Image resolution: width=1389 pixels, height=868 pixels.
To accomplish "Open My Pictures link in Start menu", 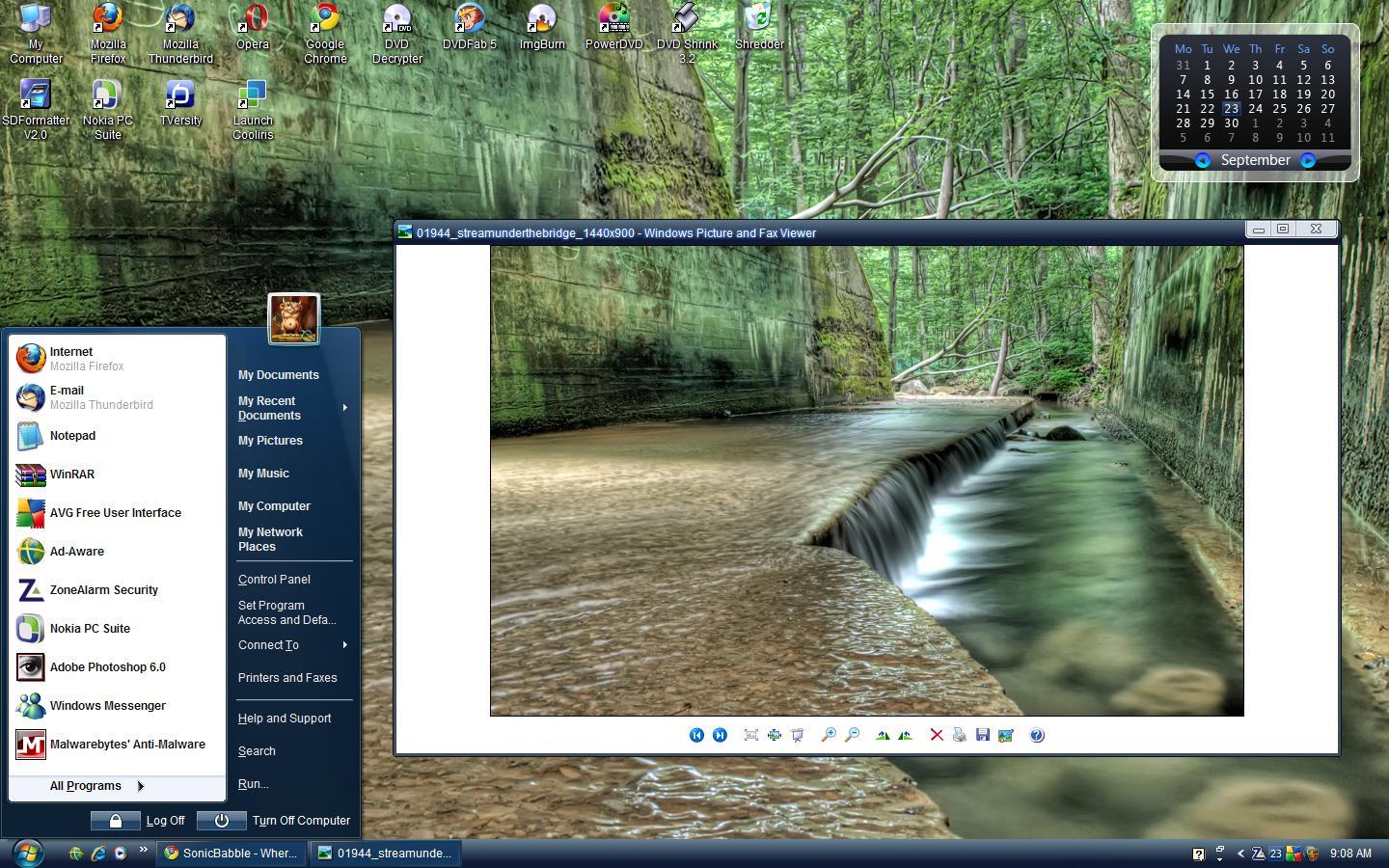I will point(270,441).
